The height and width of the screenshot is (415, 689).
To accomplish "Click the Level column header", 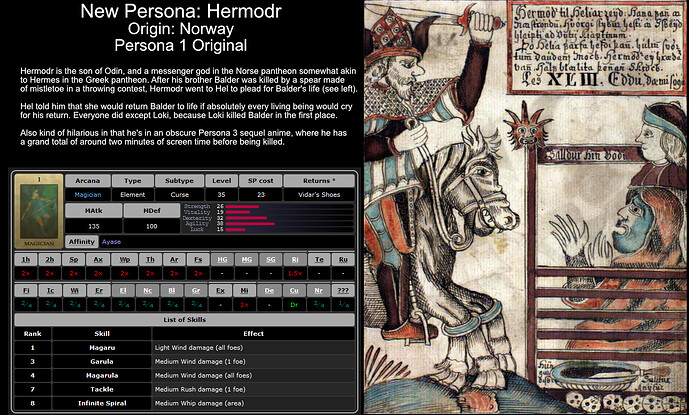I will click(x=221, y=181).
